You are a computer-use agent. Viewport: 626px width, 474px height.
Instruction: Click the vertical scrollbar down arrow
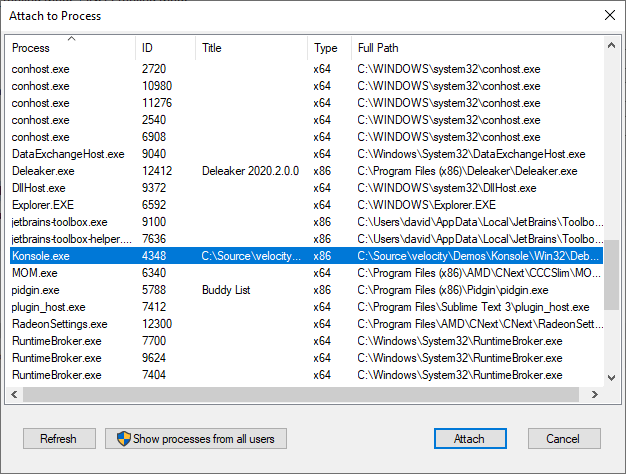611,377
